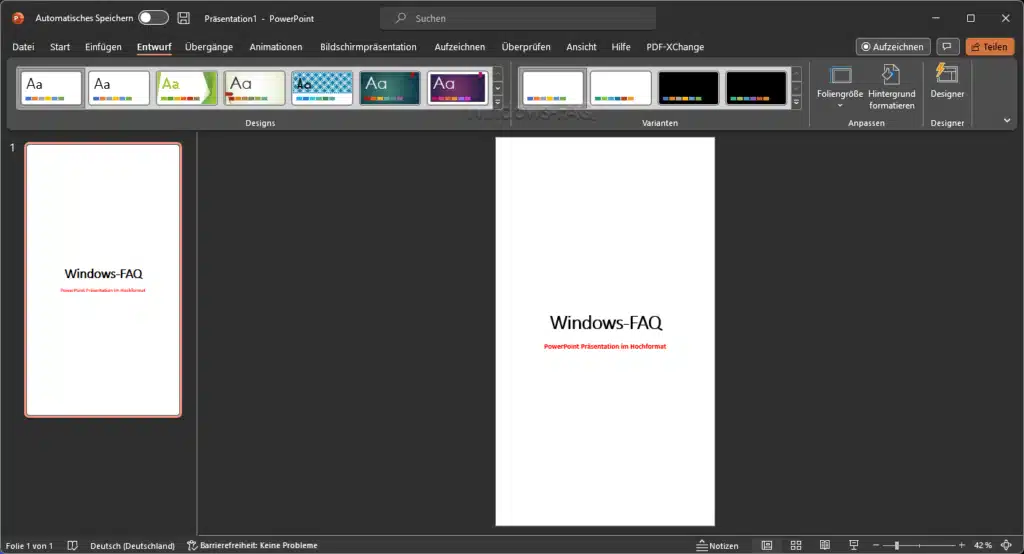Open the PDF-XChange tab
Viewport: 1024px width, 554px height.
click(675, 47)
